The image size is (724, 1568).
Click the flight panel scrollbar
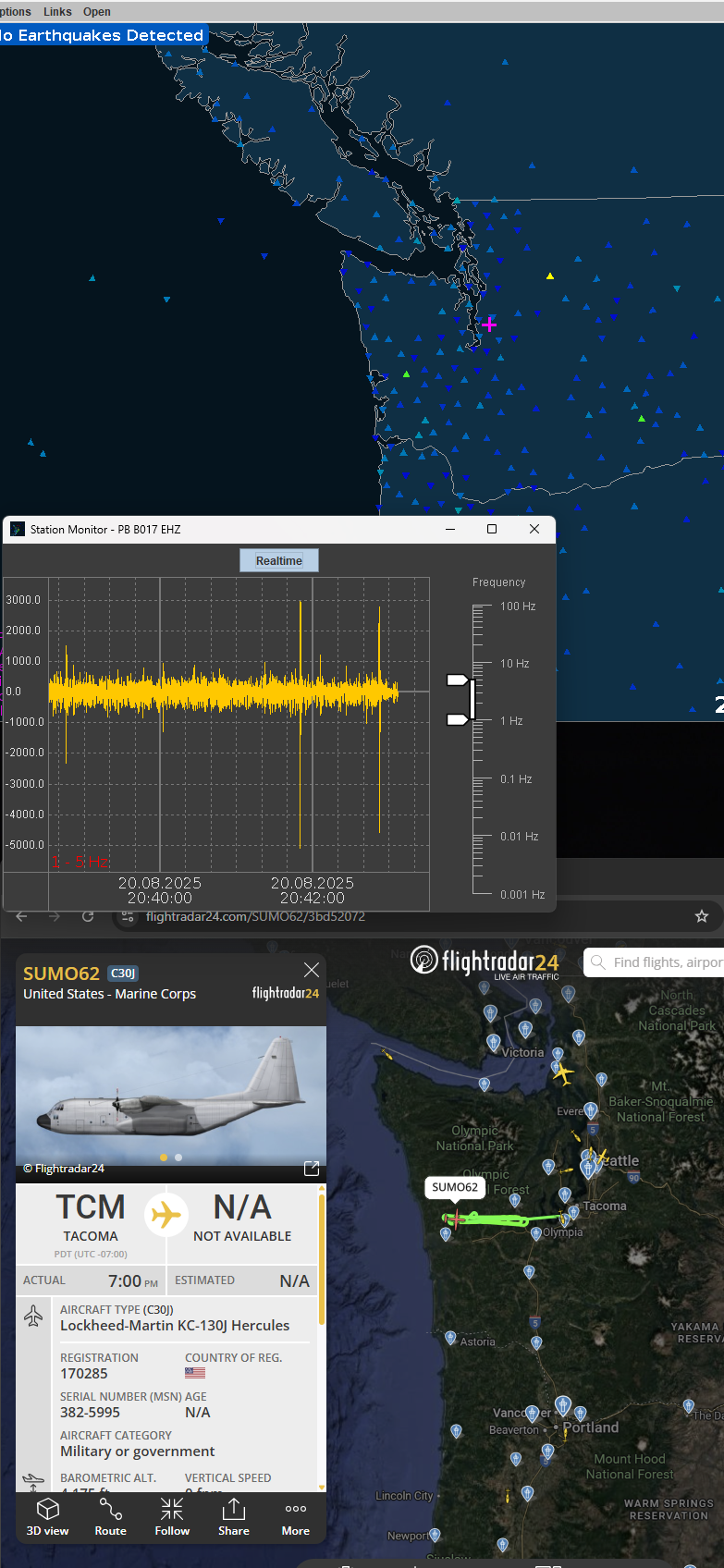[x=322, y=1259]
